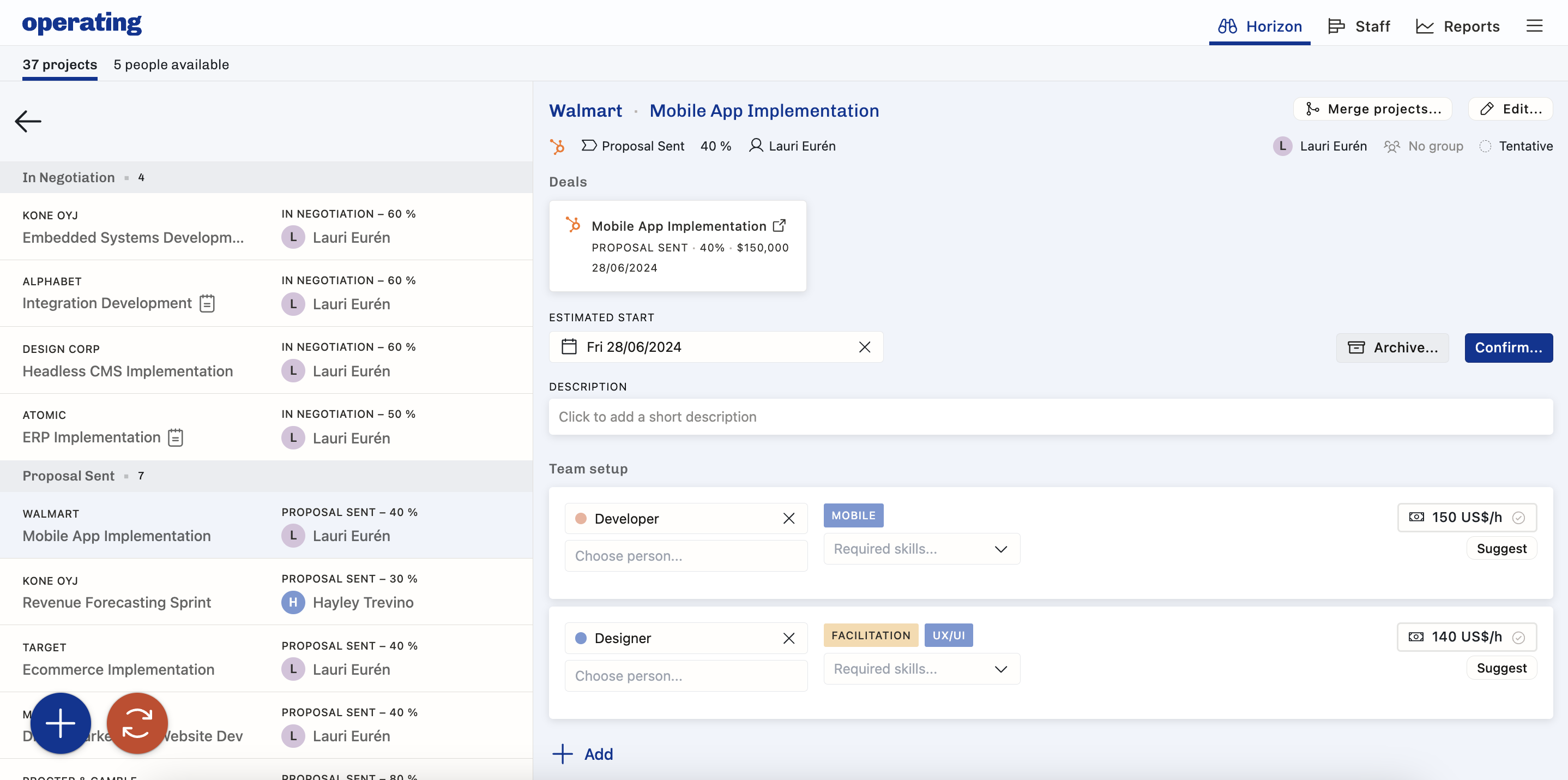1568x780 pixels.
Task: Select Walmart Mobile App Implementation in list
Action: (266, 525)
